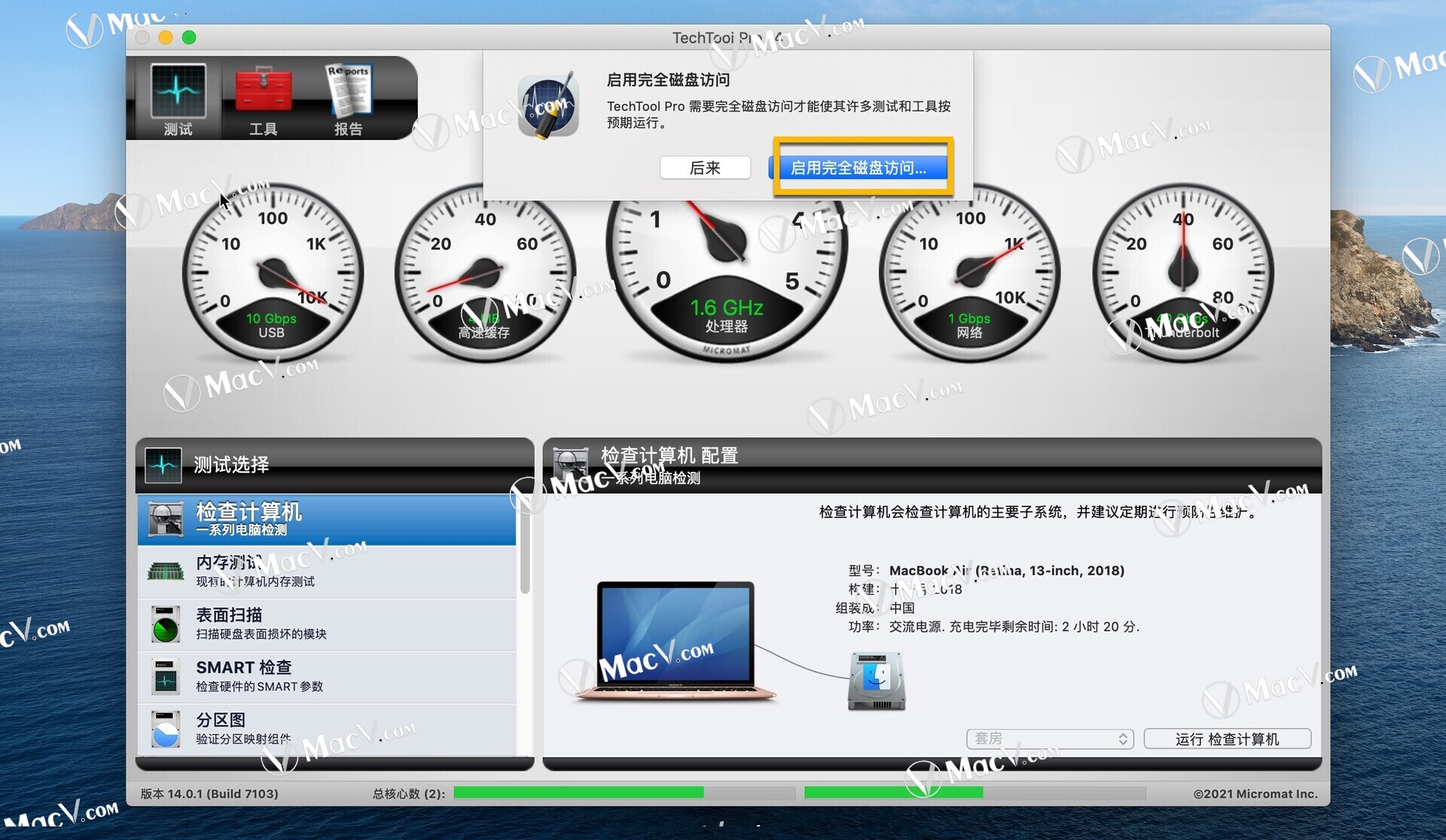Screen dimensions: 1446x840
Task: Click the second CPU core usage bar
Action: coord(975,793)
